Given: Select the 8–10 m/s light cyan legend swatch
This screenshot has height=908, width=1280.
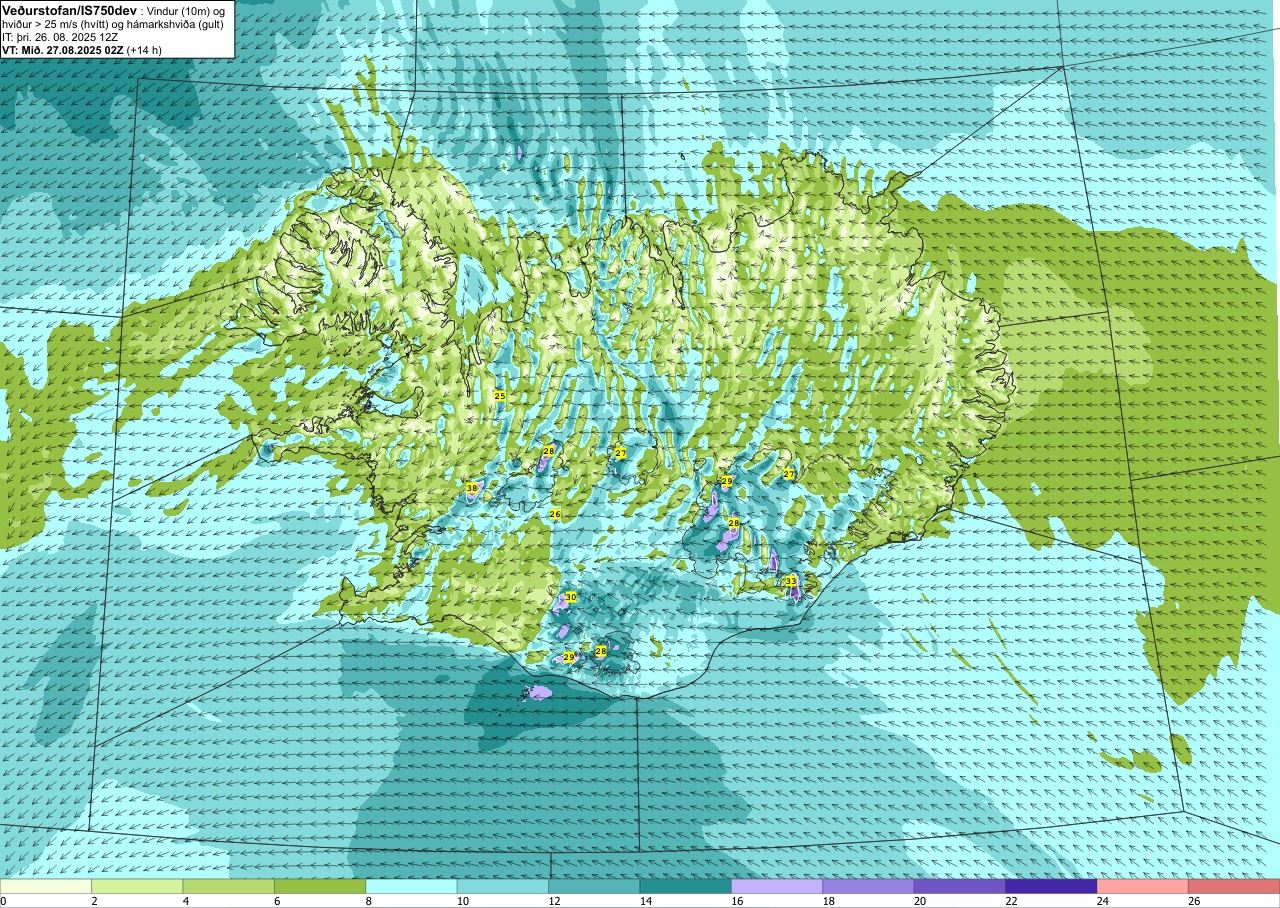Looking at the screenshot, I should tap(412, 886).
